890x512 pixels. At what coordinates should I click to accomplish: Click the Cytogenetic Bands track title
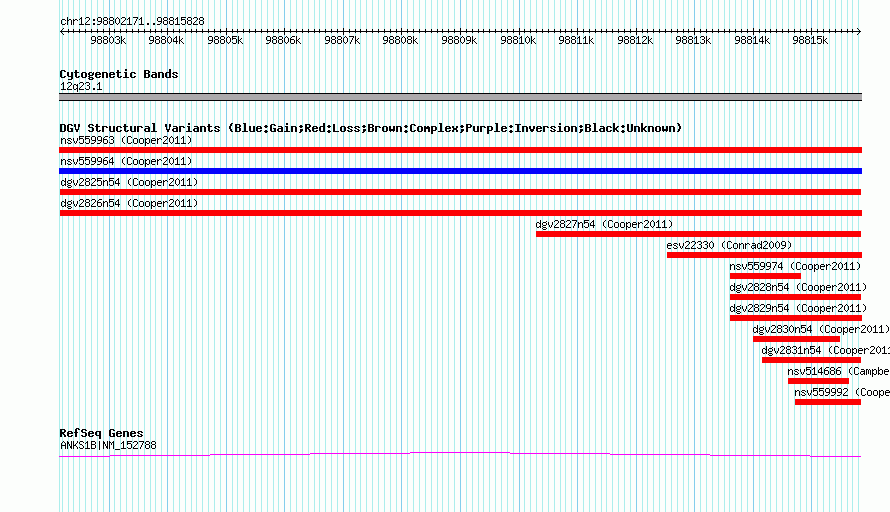click(119, 74)
